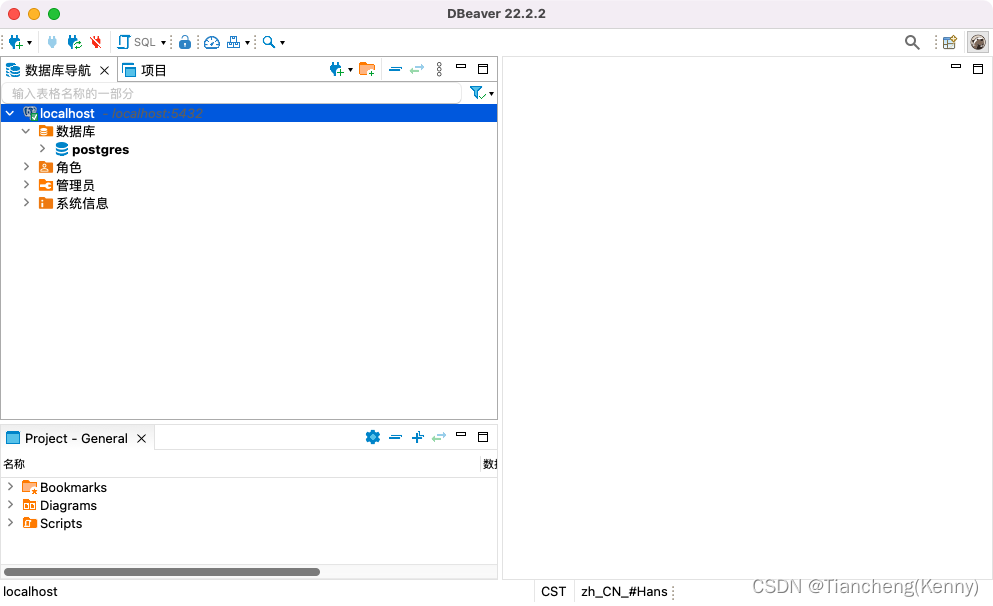Select the 系统信息 folder
The height and width of the screenshot is (606, 993).
coord(73,203)
